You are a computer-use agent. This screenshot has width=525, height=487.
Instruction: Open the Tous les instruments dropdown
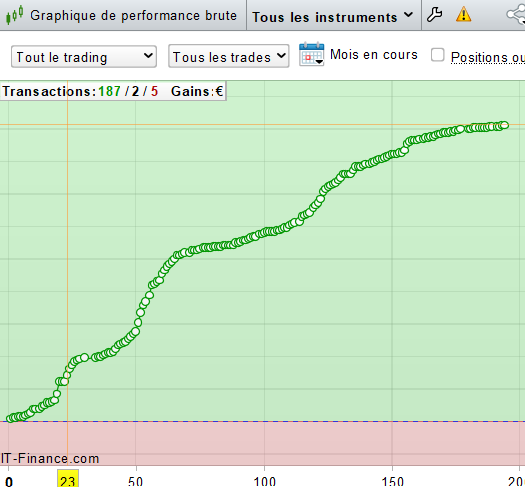coord(332,17)
